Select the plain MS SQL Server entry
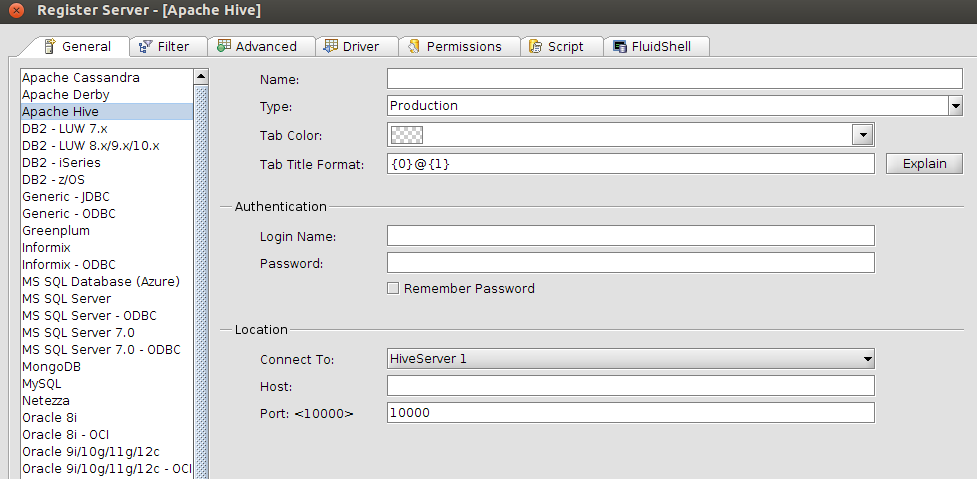The image size is (977, 479). [x=107, y=298]
